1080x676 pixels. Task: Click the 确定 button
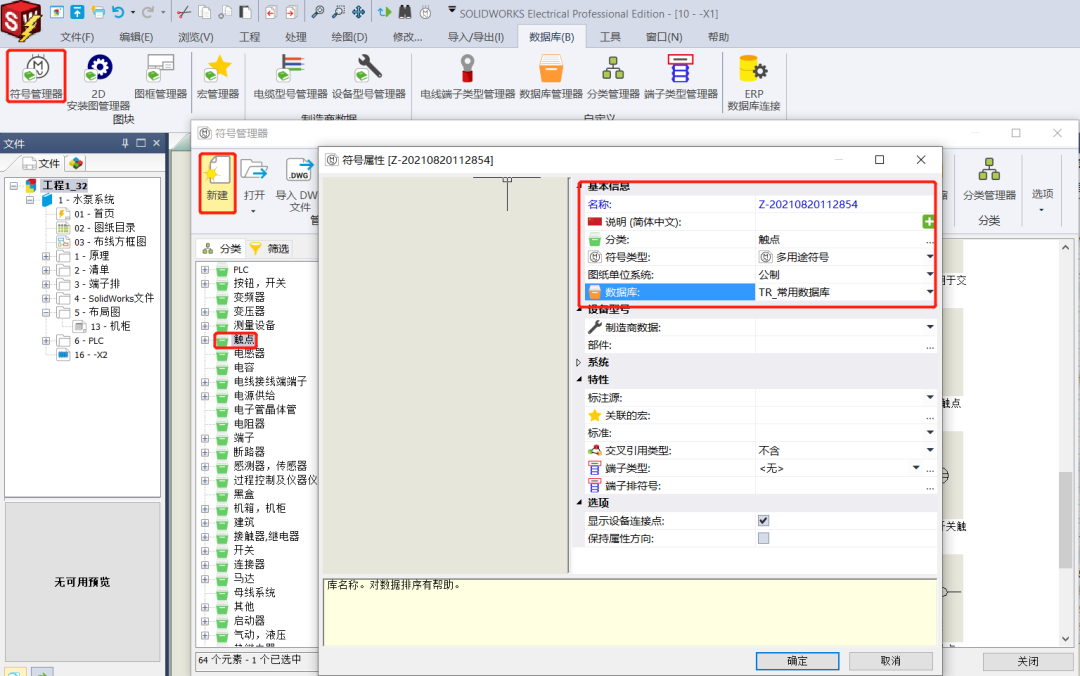coord(797,660)
